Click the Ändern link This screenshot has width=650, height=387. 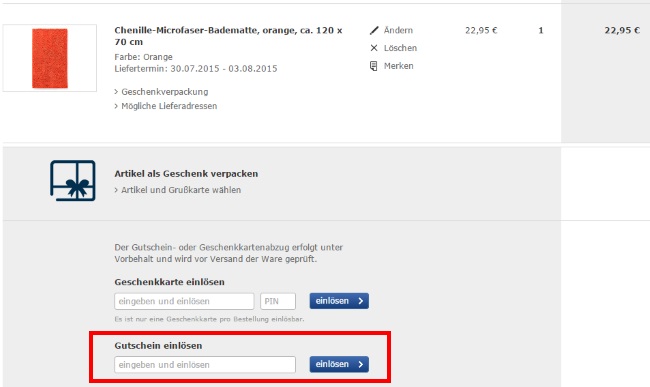click(398, 30)
